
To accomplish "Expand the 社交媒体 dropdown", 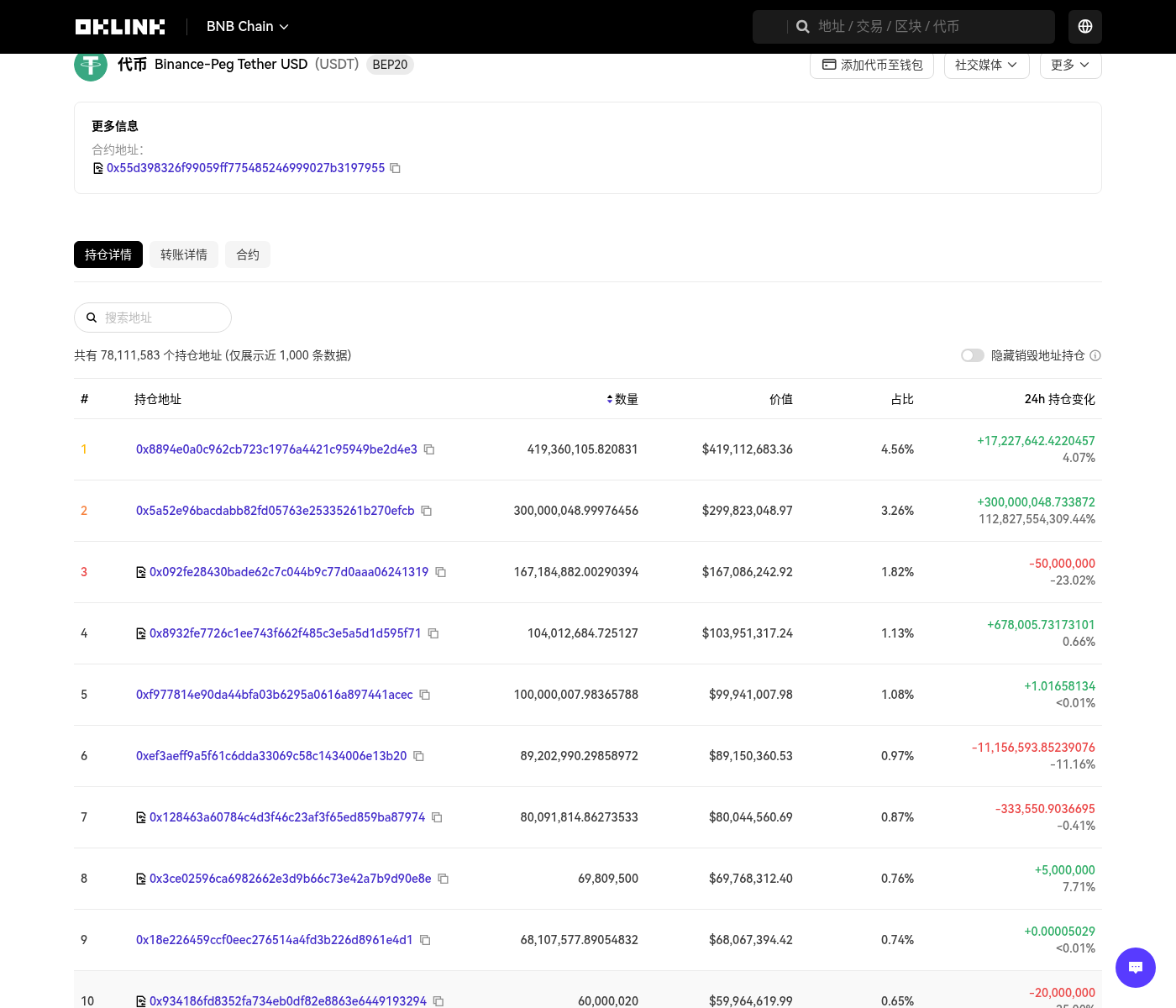I will 987,65.
